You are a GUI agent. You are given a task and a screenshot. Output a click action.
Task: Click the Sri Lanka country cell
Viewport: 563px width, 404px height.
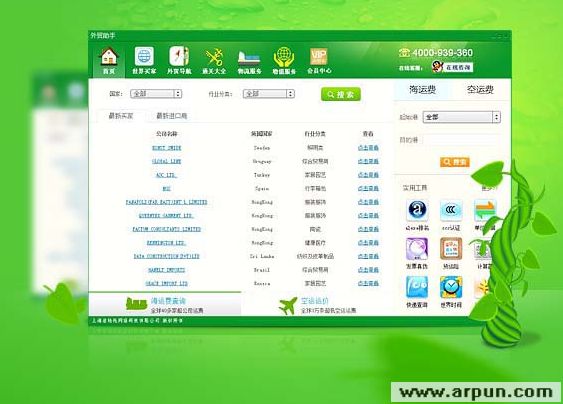tap(262, 256)
